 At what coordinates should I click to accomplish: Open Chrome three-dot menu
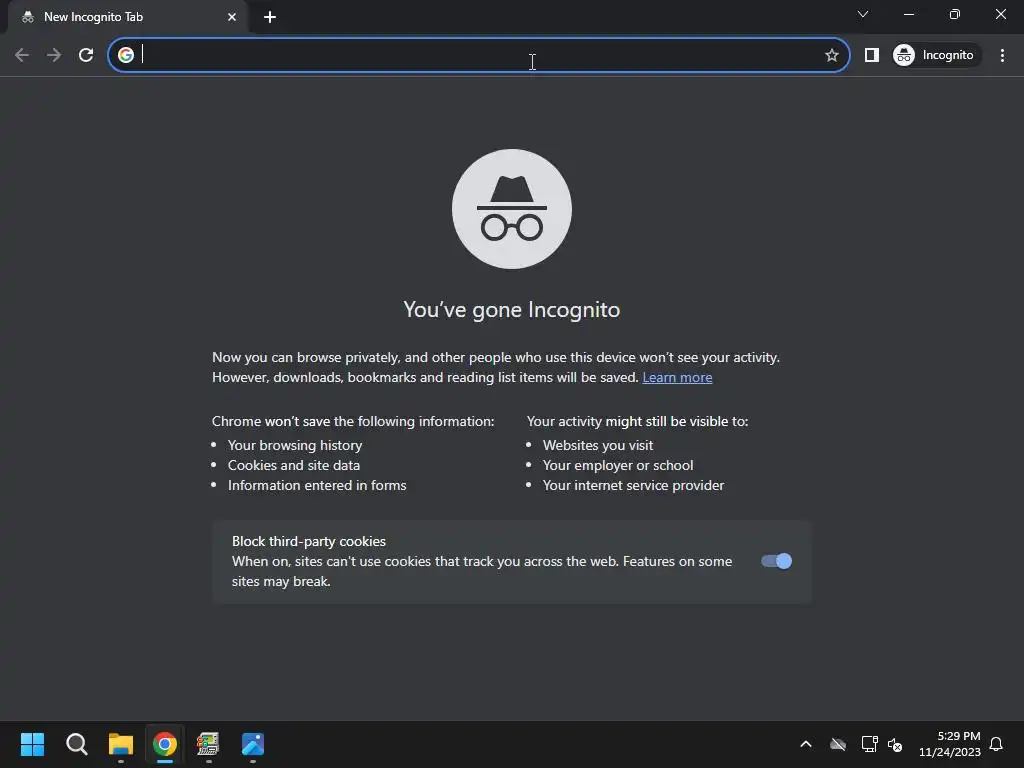coord(1002,55)
